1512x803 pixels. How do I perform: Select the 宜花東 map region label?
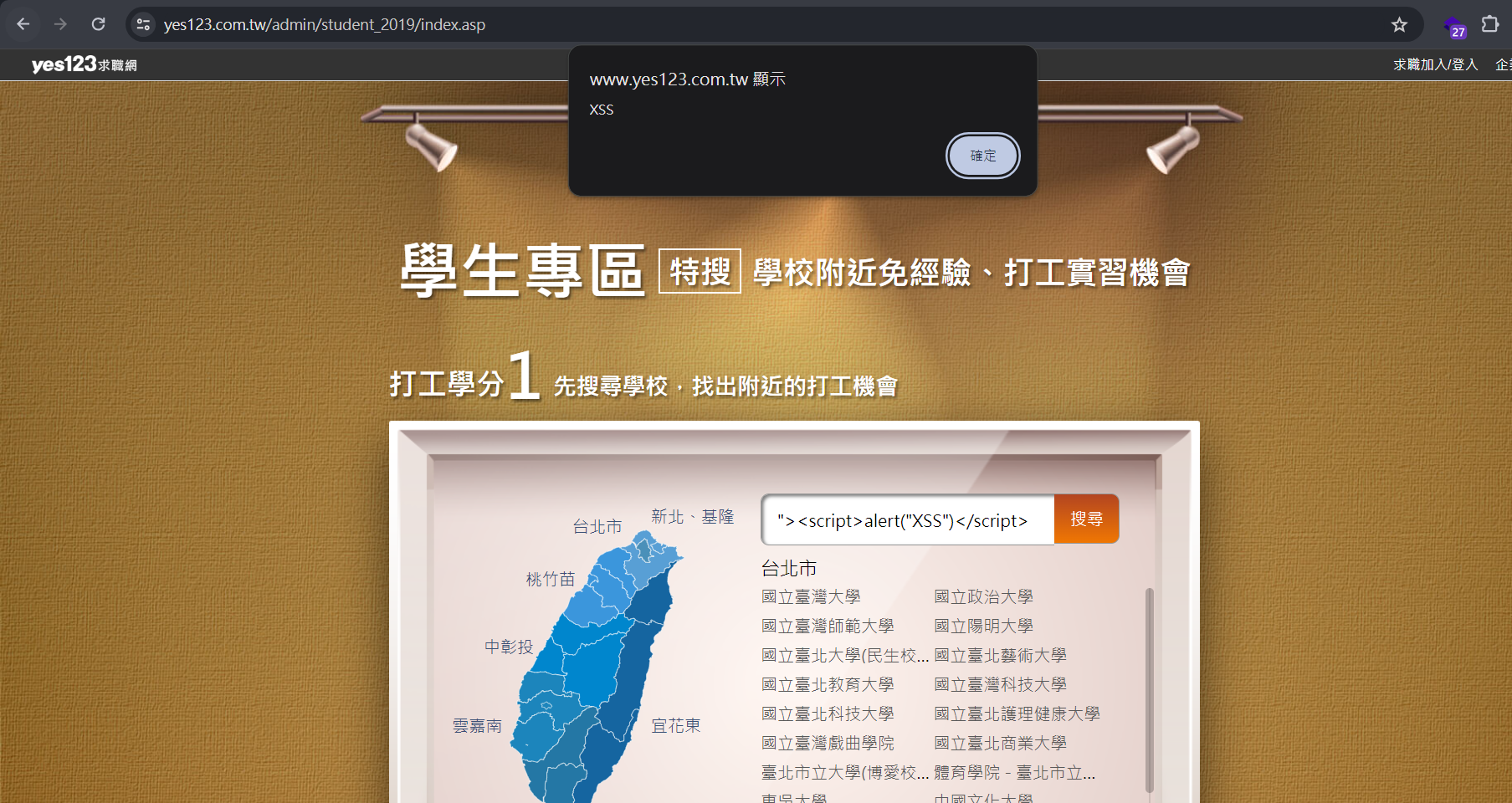tap(676, 725)
